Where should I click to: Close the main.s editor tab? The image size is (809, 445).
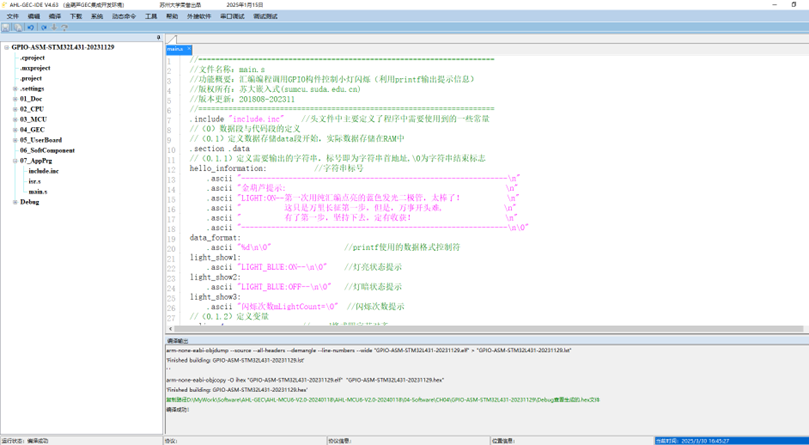pos(187,49)
